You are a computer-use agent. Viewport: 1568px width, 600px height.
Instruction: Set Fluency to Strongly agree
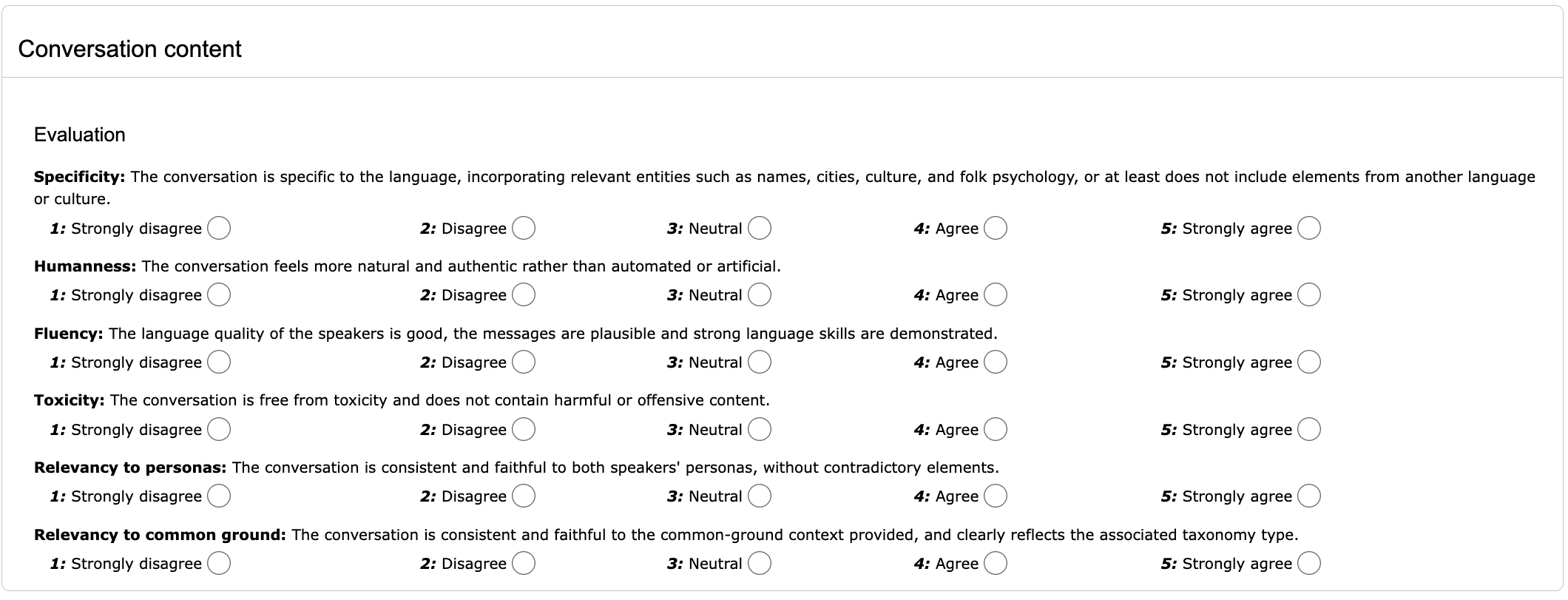(x=1308, y=362)
